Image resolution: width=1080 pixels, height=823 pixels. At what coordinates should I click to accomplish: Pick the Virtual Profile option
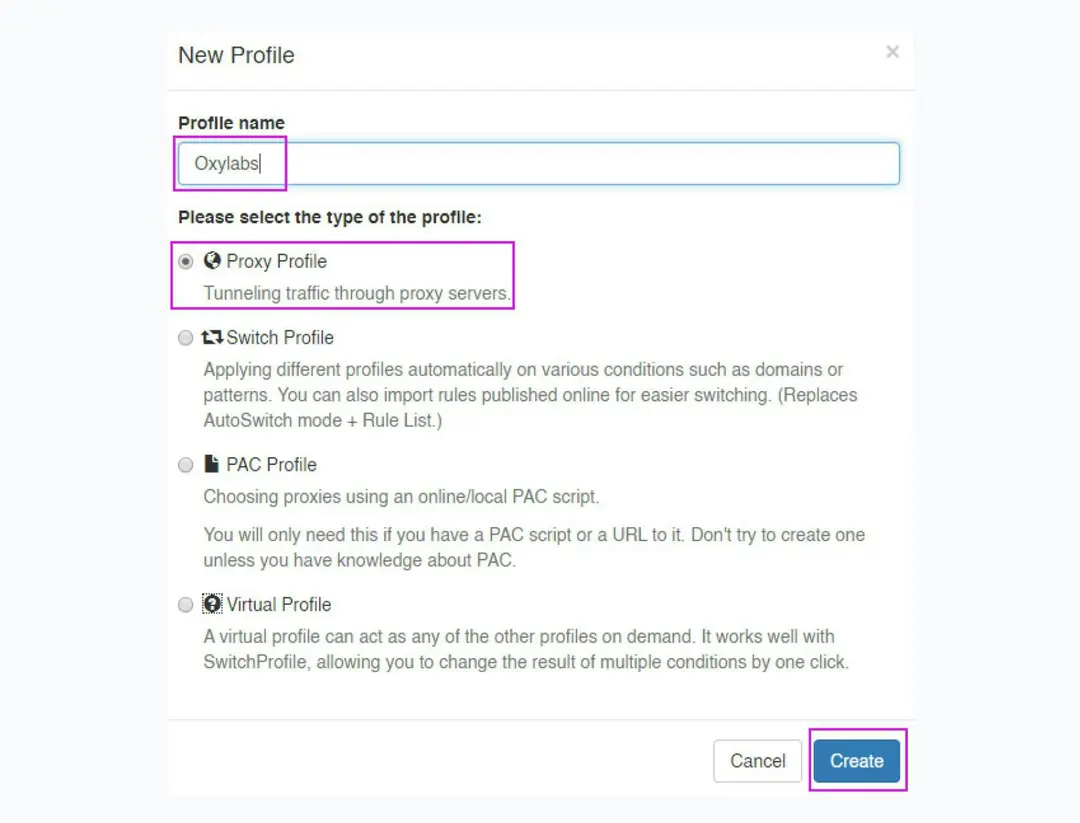185,604
